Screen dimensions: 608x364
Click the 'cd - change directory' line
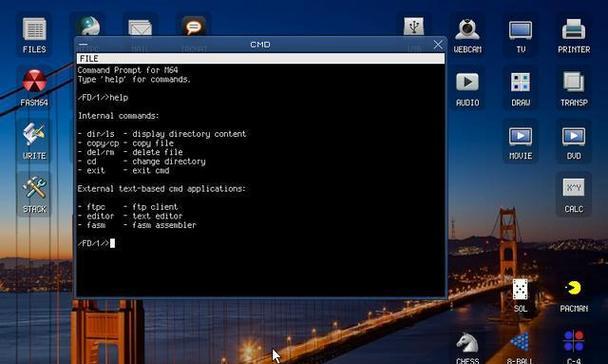point(141,161)
